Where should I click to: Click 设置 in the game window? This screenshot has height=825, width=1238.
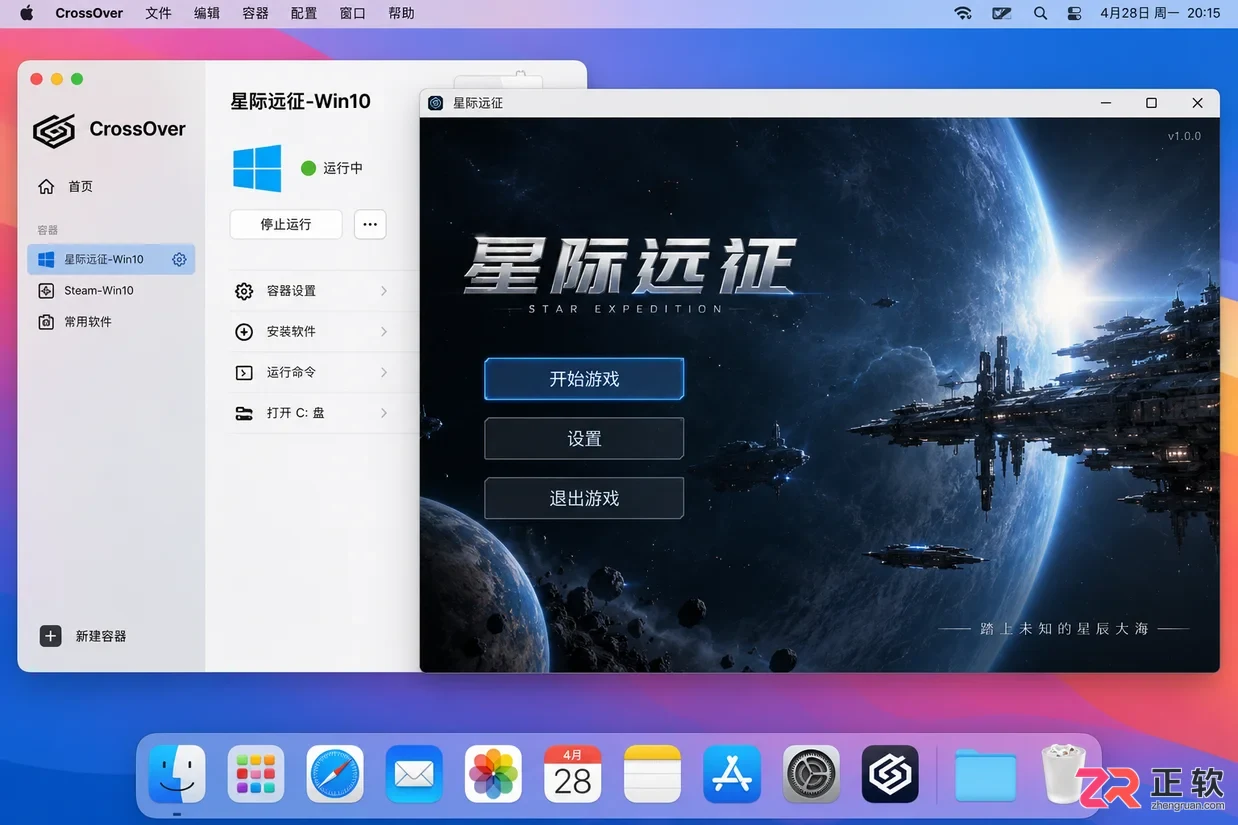click(x=584, y=439)
